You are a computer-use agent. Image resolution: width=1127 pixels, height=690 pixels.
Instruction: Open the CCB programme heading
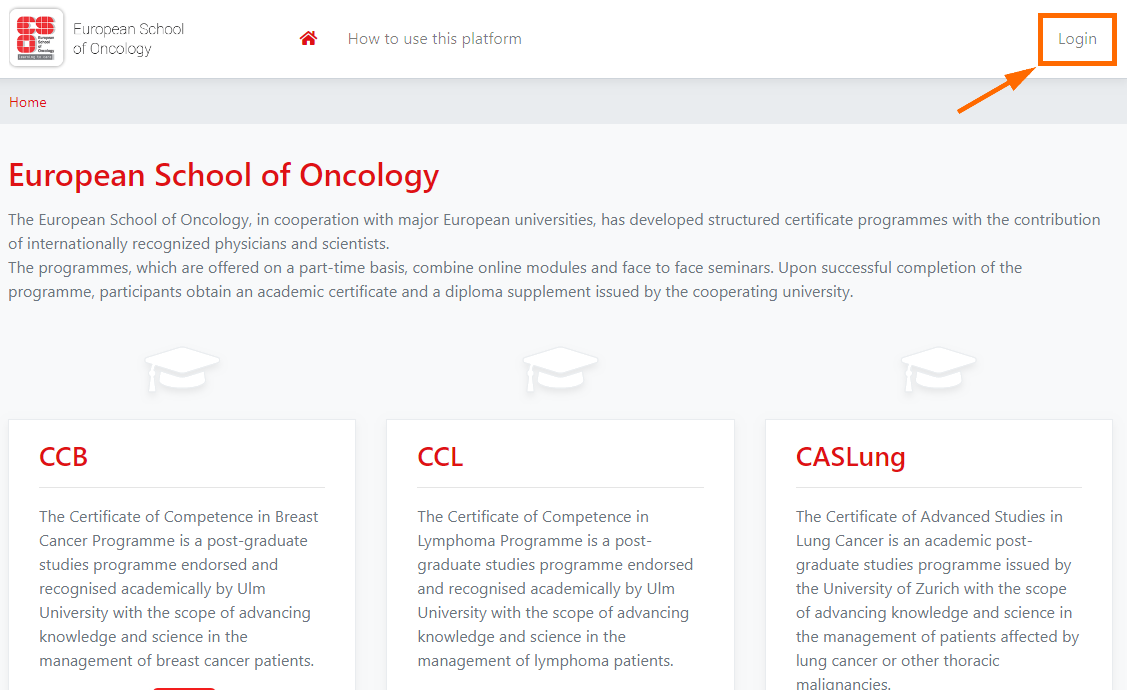point(63,457)
